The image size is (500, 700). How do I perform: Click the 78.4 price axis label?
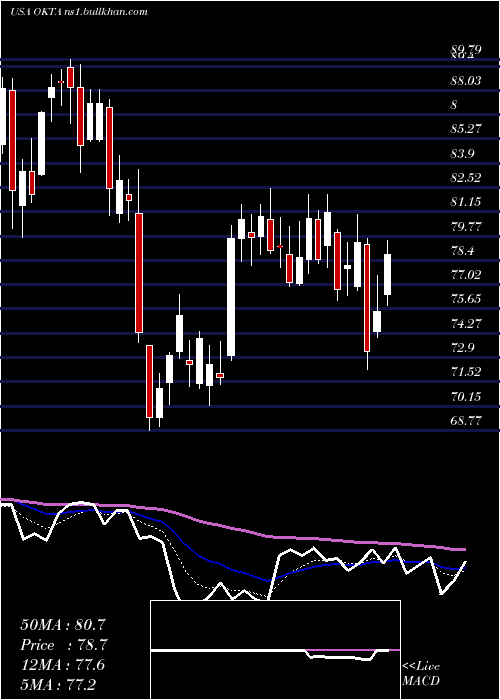(x=462, y=250)
